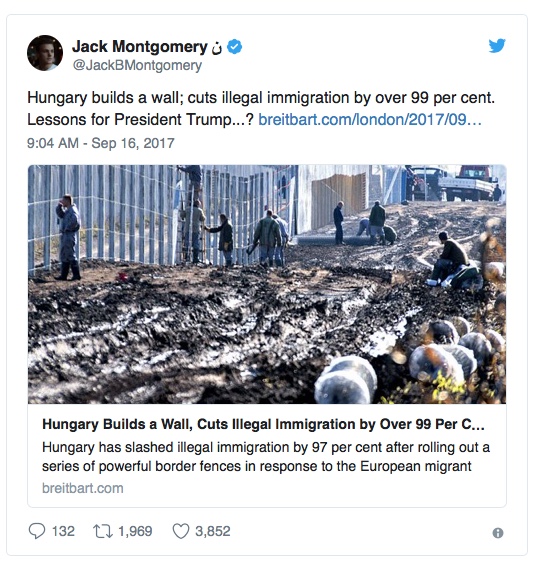Click the reply speech bubble icon
533x563 pixels.
coord(37,531)
